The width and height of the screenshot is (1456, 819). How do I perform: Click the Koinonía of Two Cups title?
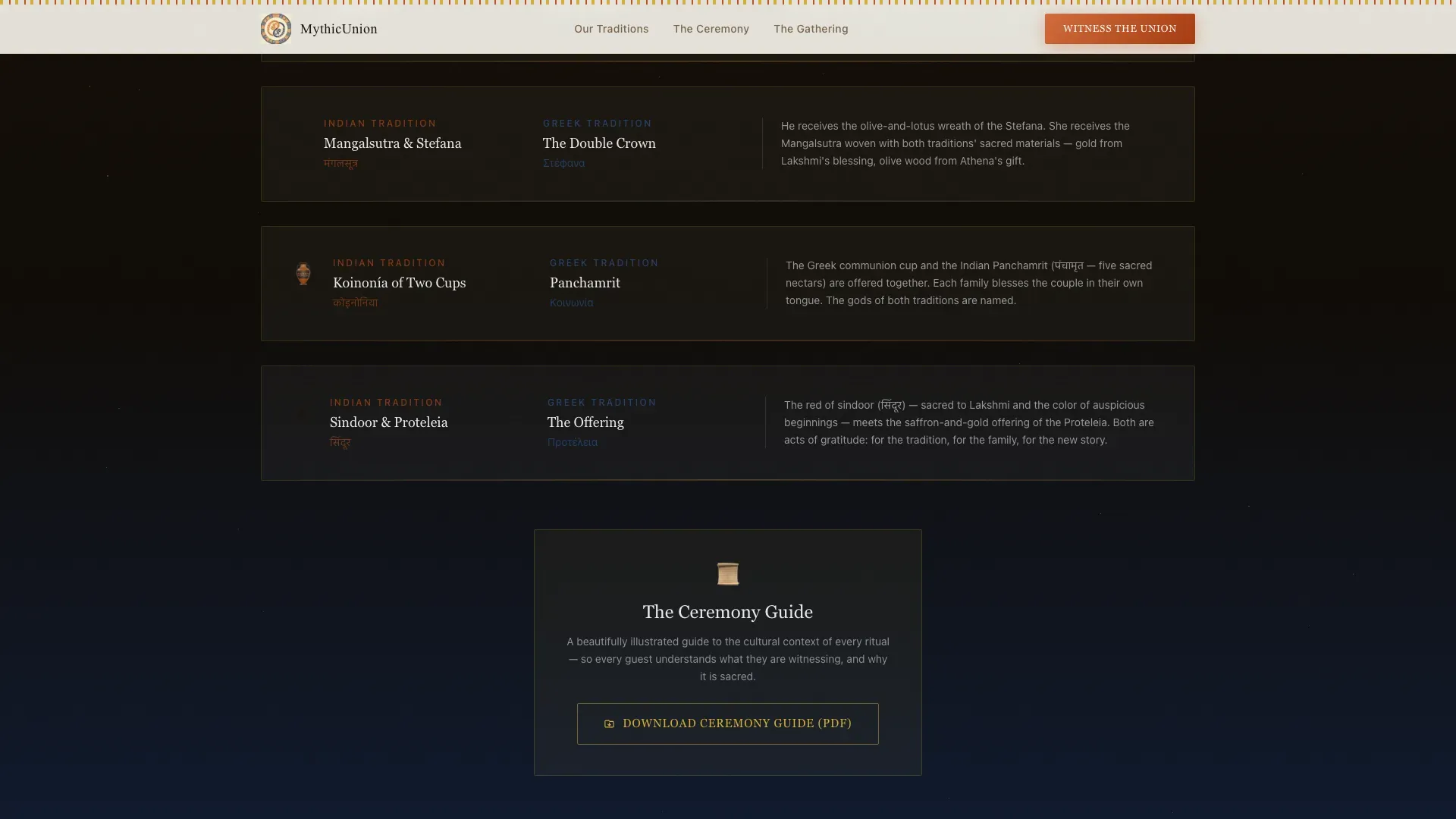(x=400, y=283)
